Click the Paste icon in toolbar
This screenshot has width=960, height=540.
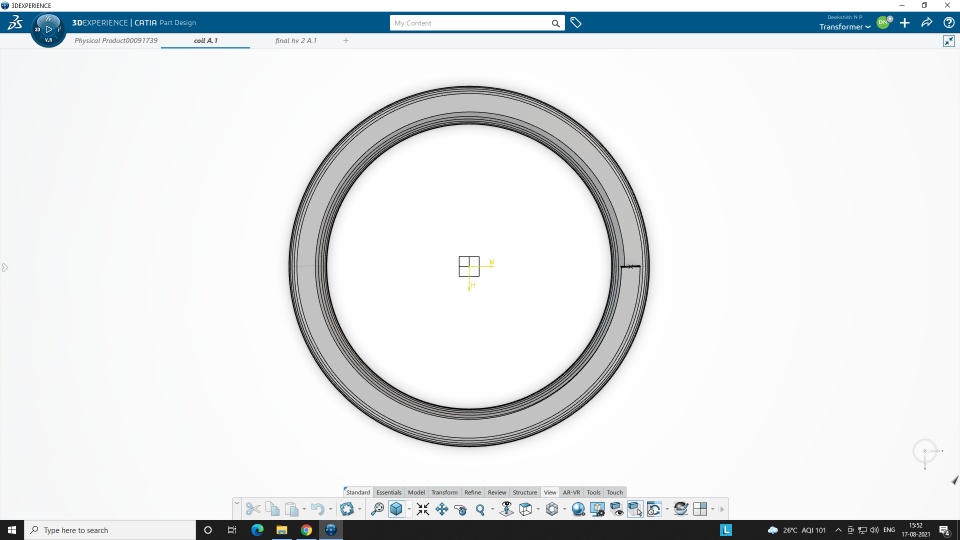[x=292, y=509]
